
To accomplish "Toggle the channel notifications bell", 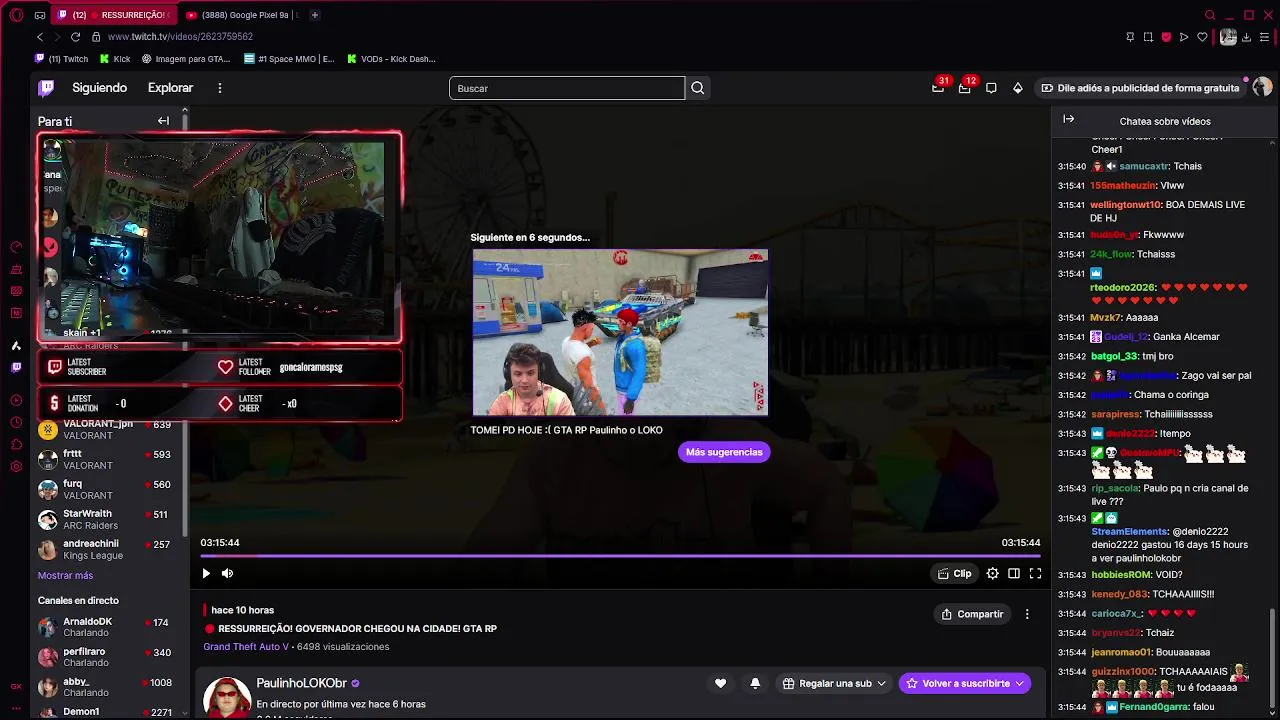I will (755, 683).
